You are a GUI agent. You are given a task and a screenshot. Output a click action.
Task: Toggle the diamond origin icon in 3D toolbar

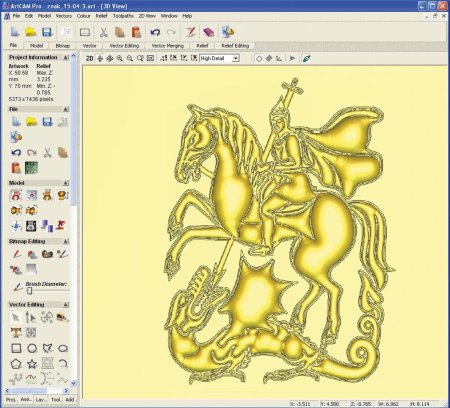click(x=258, y=59)
